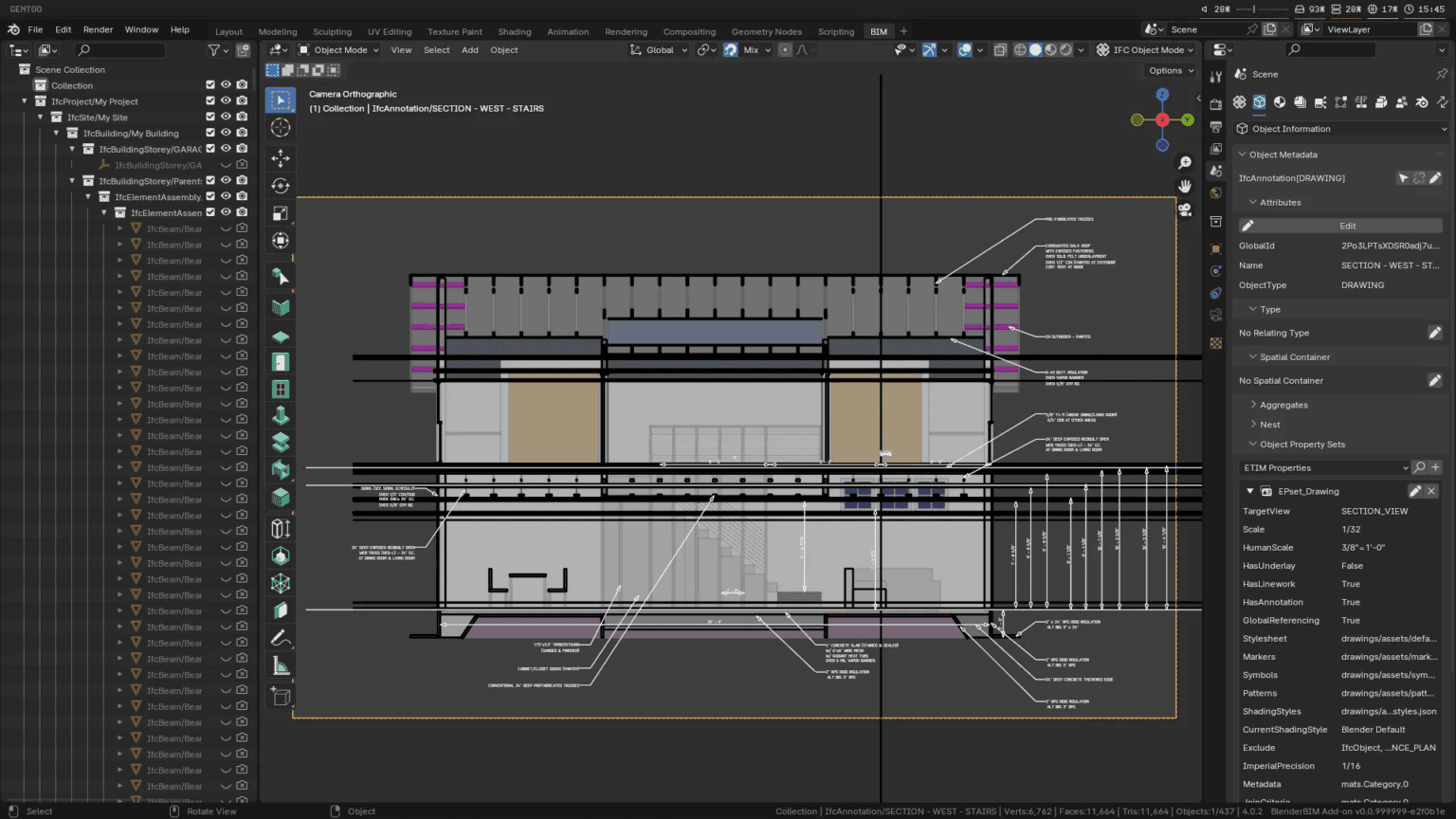
Task: Open the IFC Object Mode dropdown
Action: tap(1145, 49)
